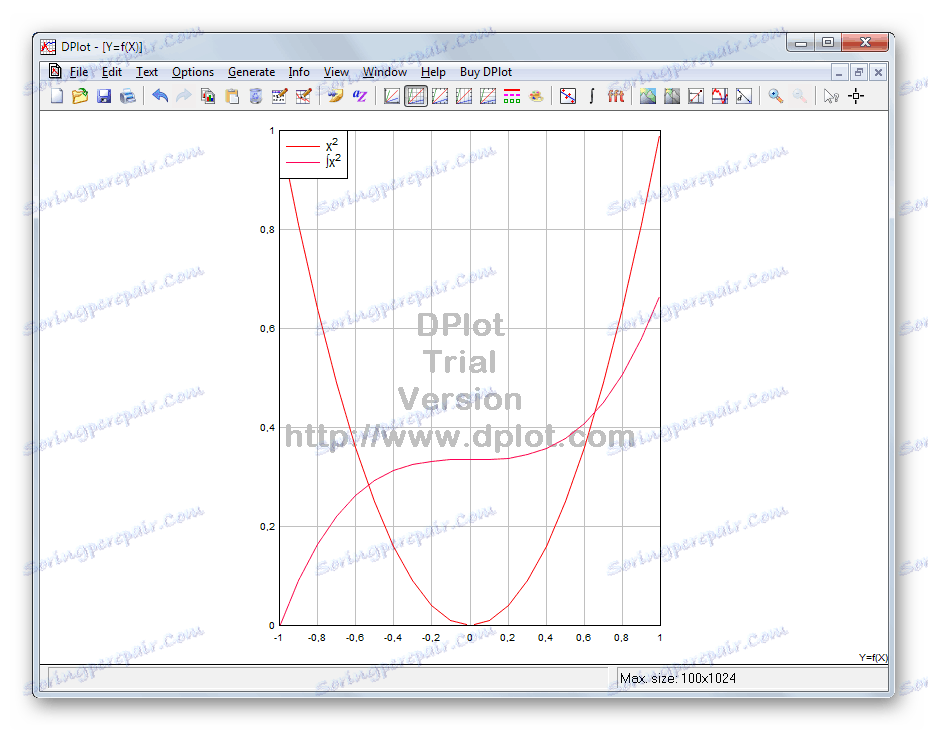Screen dimensions: 928x731
Task: Open a file with the folder icon
Action: tap(80, 96)
